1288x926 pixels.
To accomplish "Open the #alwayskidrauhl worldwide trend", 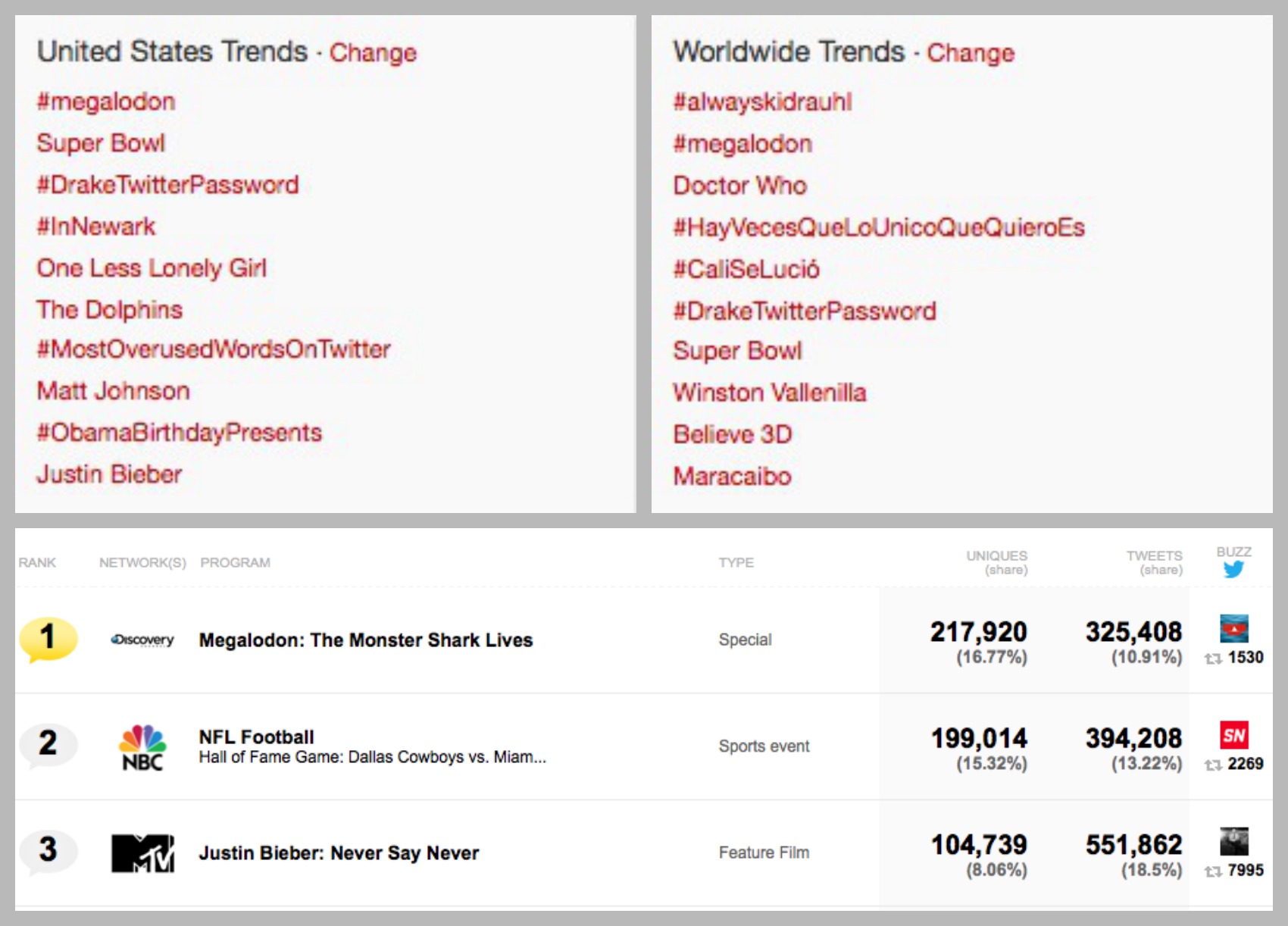I will 763,102.
